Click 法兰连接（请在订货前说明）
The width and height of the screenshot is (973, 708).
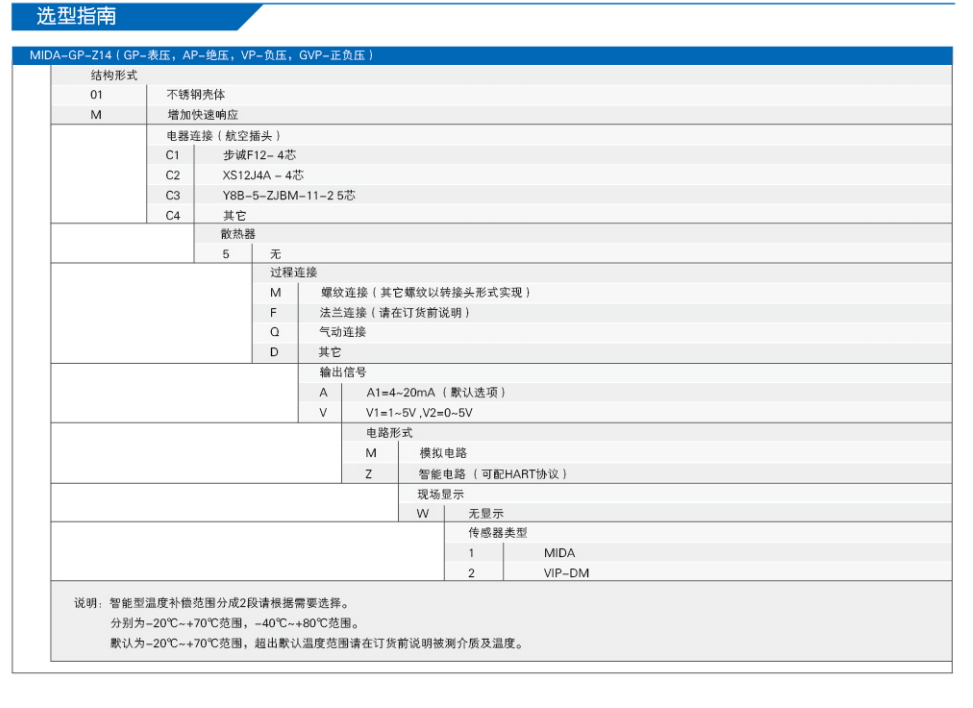pyautogui.click(x=394, y=313)
